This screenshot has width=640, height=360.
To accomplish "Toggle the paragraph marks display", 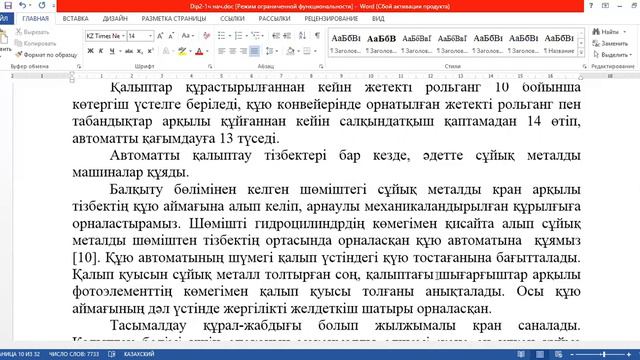I will coord(317,36).
